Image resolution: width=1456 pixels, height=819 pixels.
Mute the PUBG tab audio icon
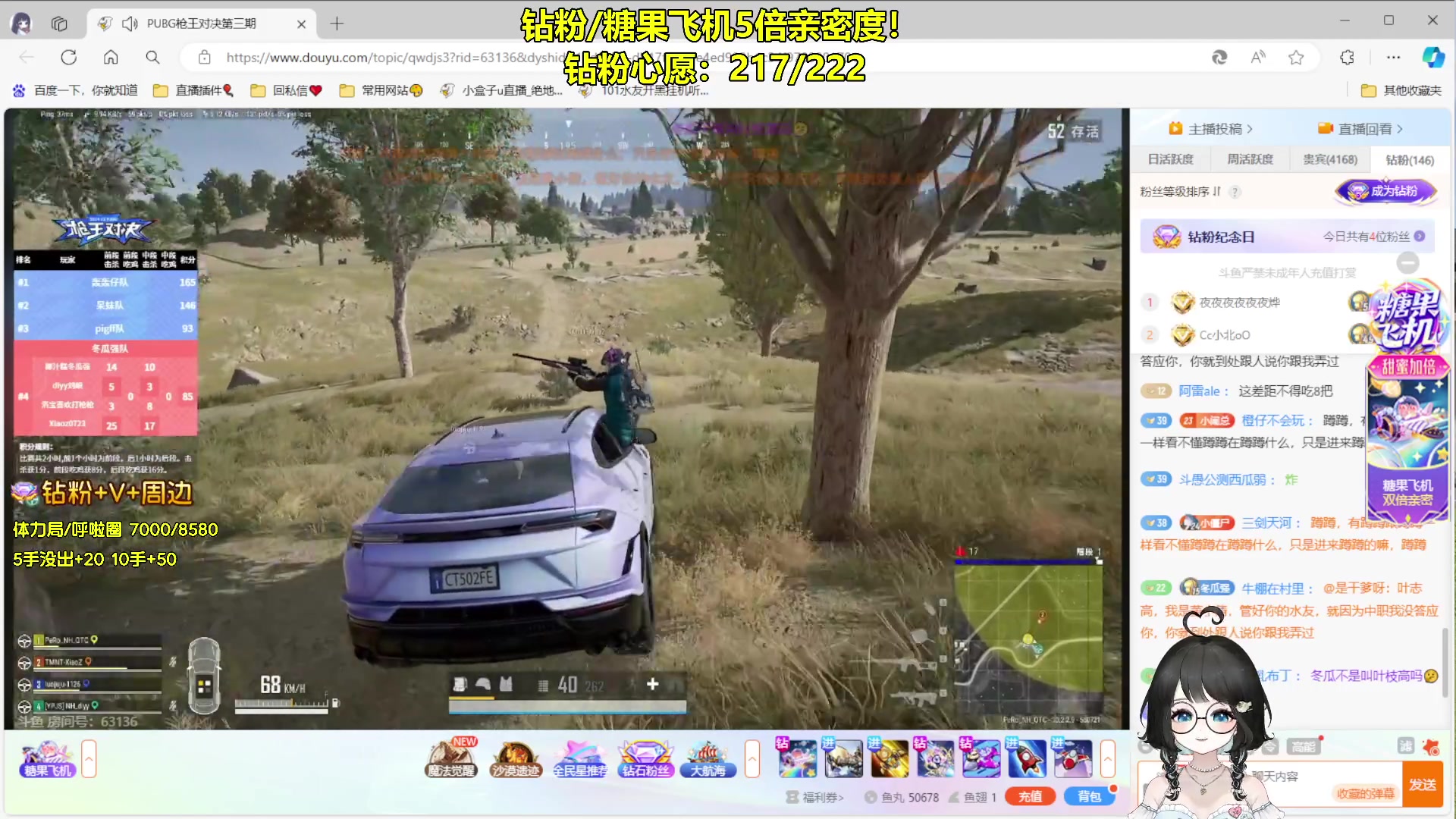(x=130, y=24)
